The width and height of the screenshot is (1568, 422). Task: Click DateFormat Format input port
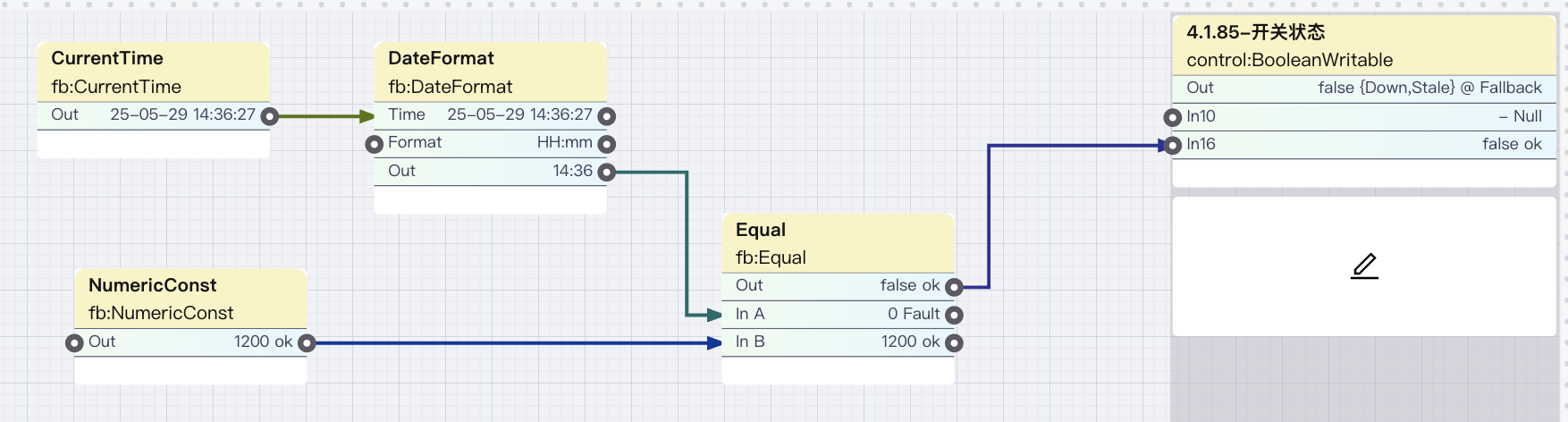[375, 144]
